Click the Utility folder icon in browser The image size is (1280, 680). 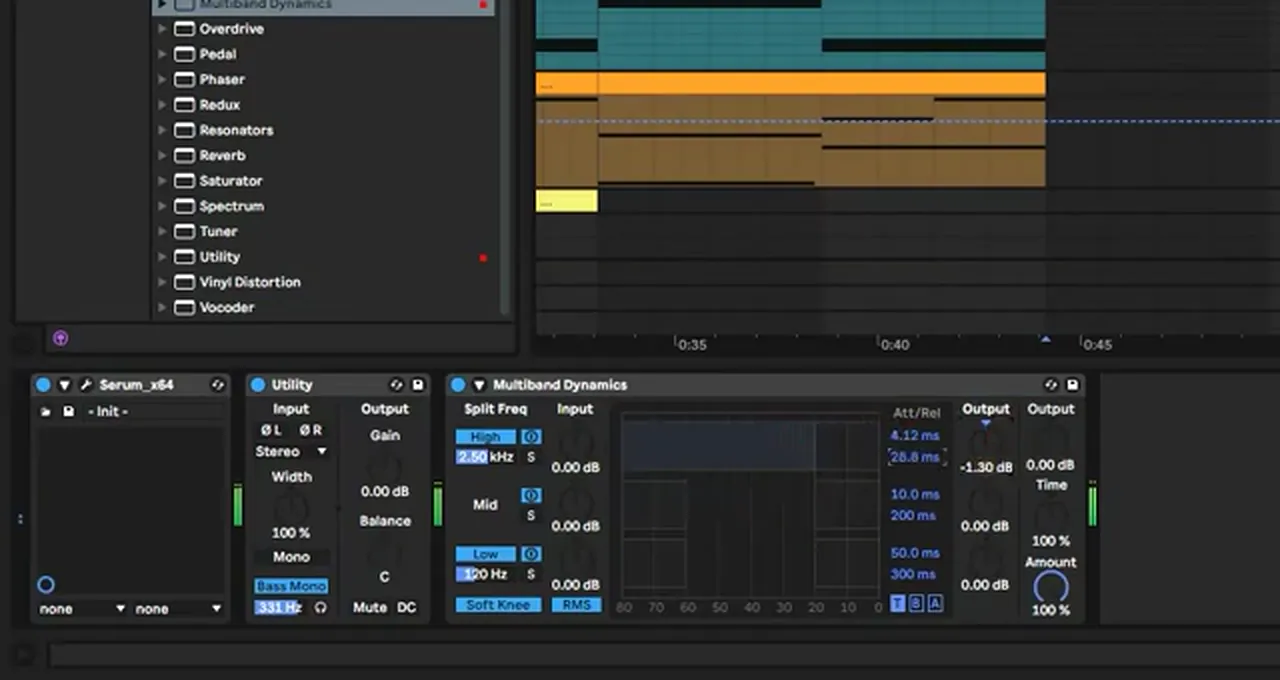pos(184,257)
